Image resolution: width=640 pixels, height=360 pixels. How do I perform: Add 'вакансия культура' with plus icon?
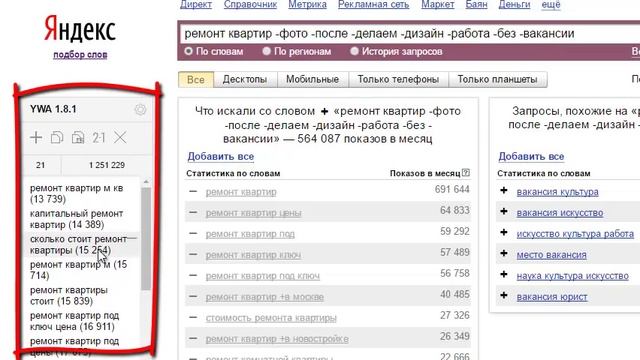[x=504, y=190]
